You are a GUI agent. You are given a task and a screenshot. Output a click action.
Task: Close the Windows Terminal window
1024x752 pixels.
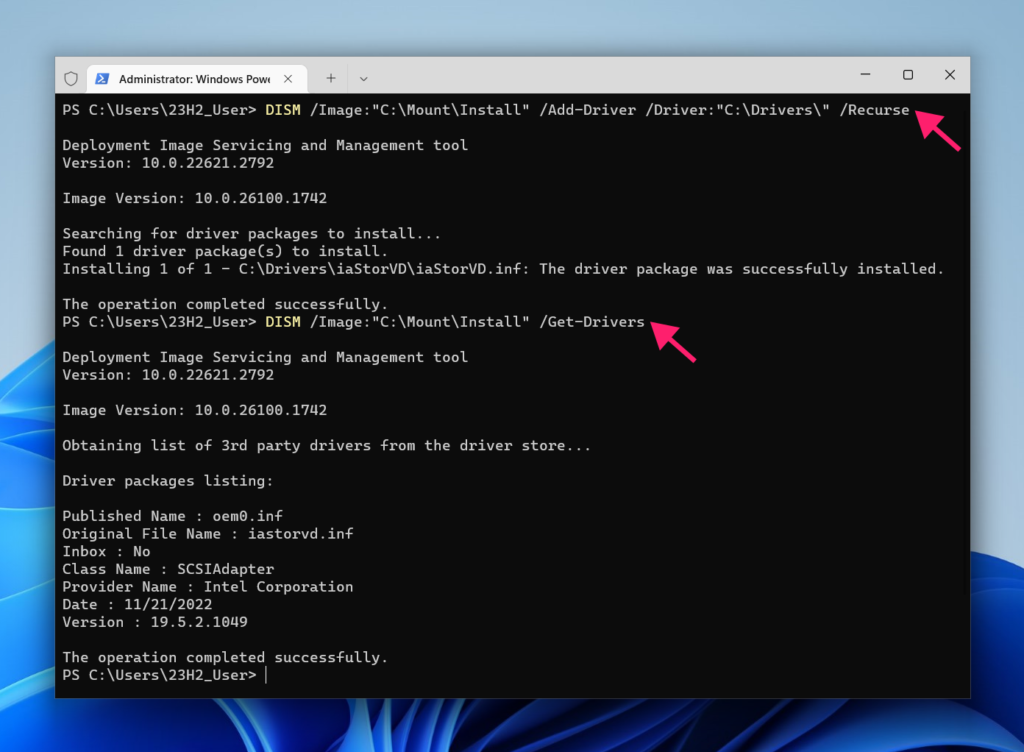[x=950, y=74]
